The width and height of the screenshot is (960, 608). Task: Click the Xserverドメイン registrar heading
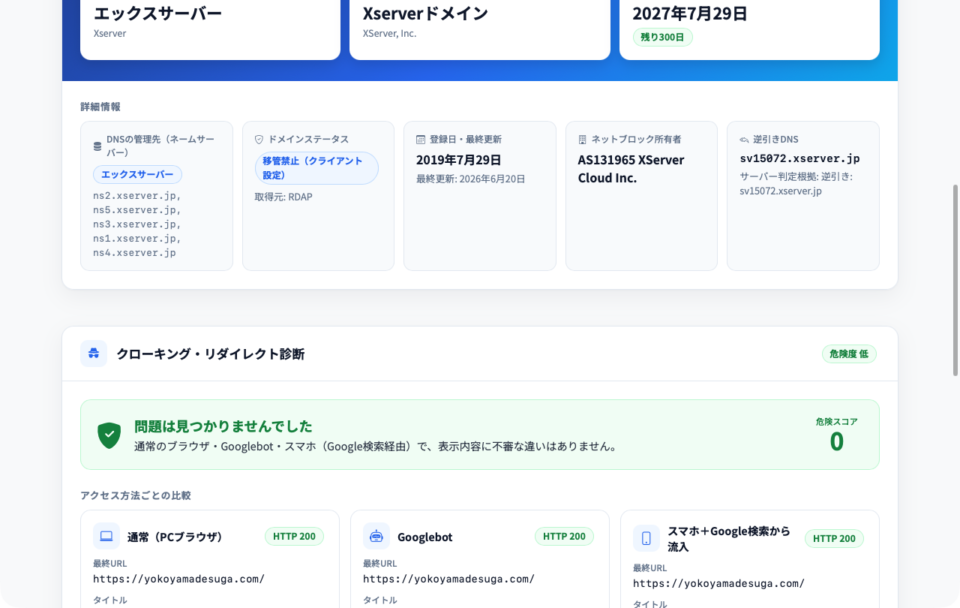(x=425, y=13)
